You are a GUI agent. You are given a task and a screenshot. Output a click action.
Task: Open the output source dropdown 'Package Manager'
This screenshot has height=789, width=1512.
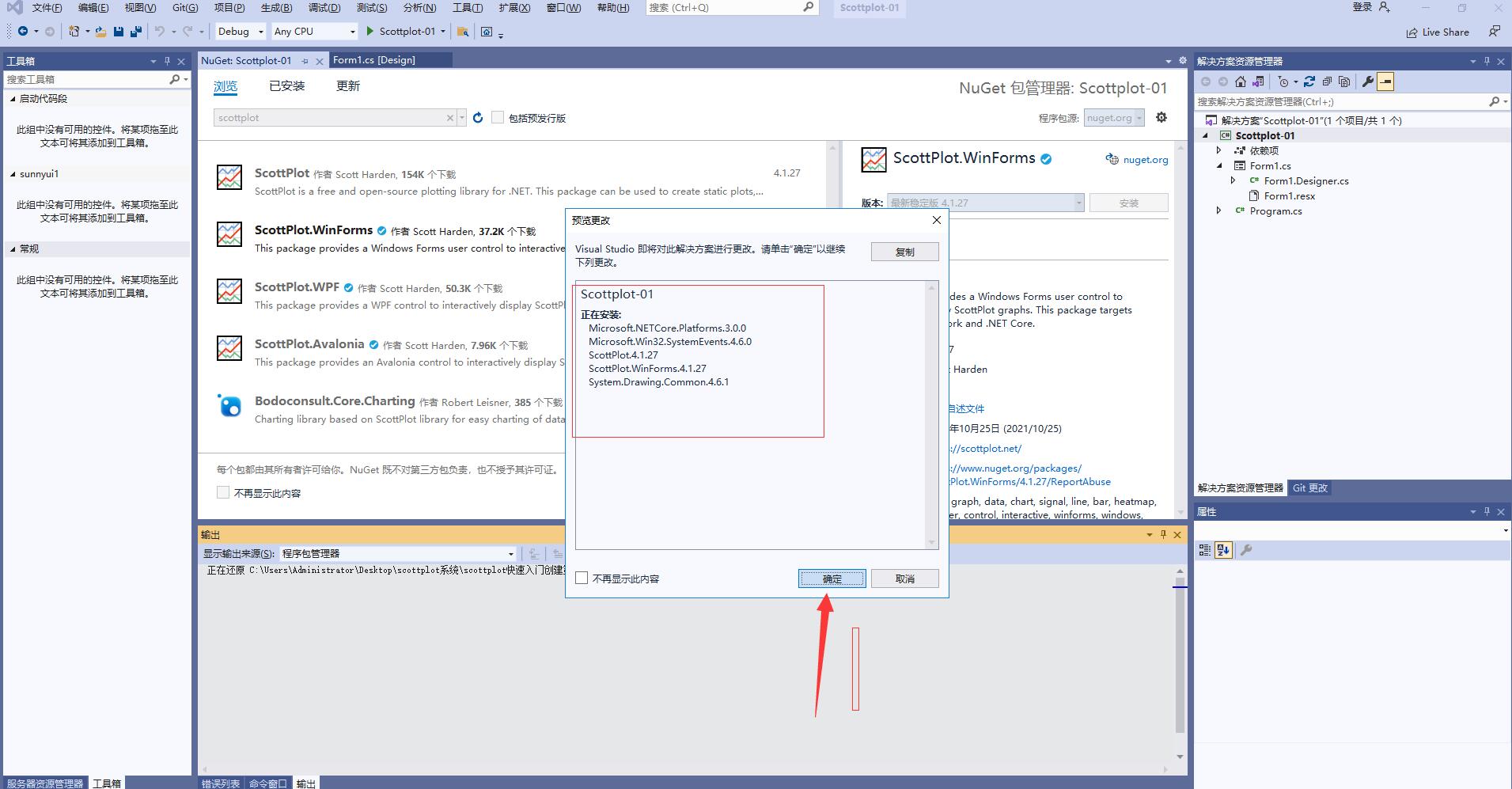point(398,553)
